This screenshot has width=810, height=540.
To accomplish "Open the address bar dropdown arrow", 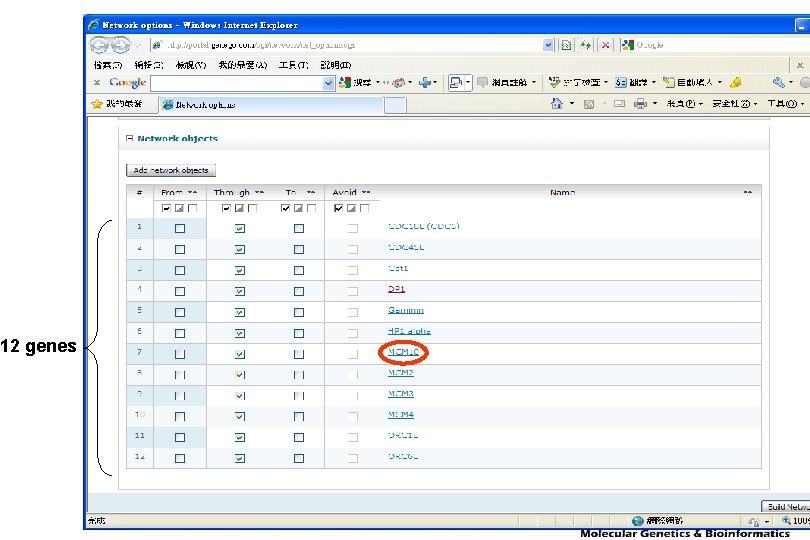I will point(548,45).
